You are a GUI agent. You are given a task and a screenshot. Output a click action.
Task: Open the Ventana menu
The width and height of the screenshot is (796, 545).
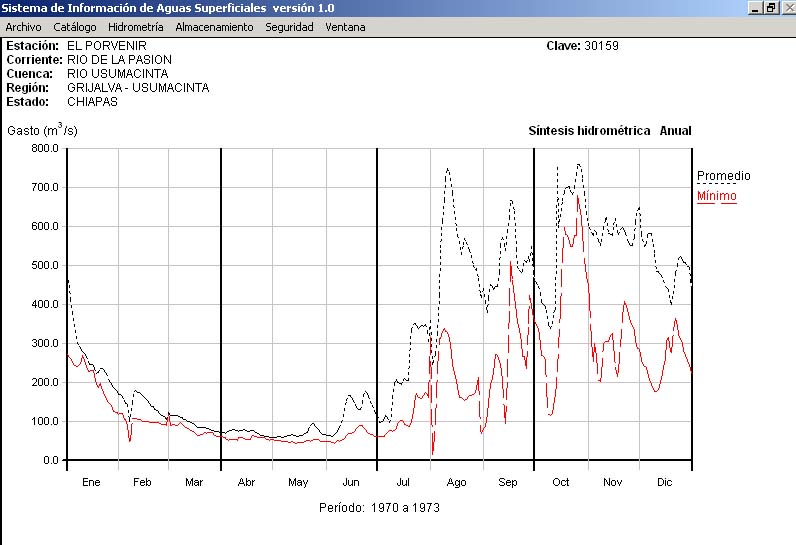345,27
